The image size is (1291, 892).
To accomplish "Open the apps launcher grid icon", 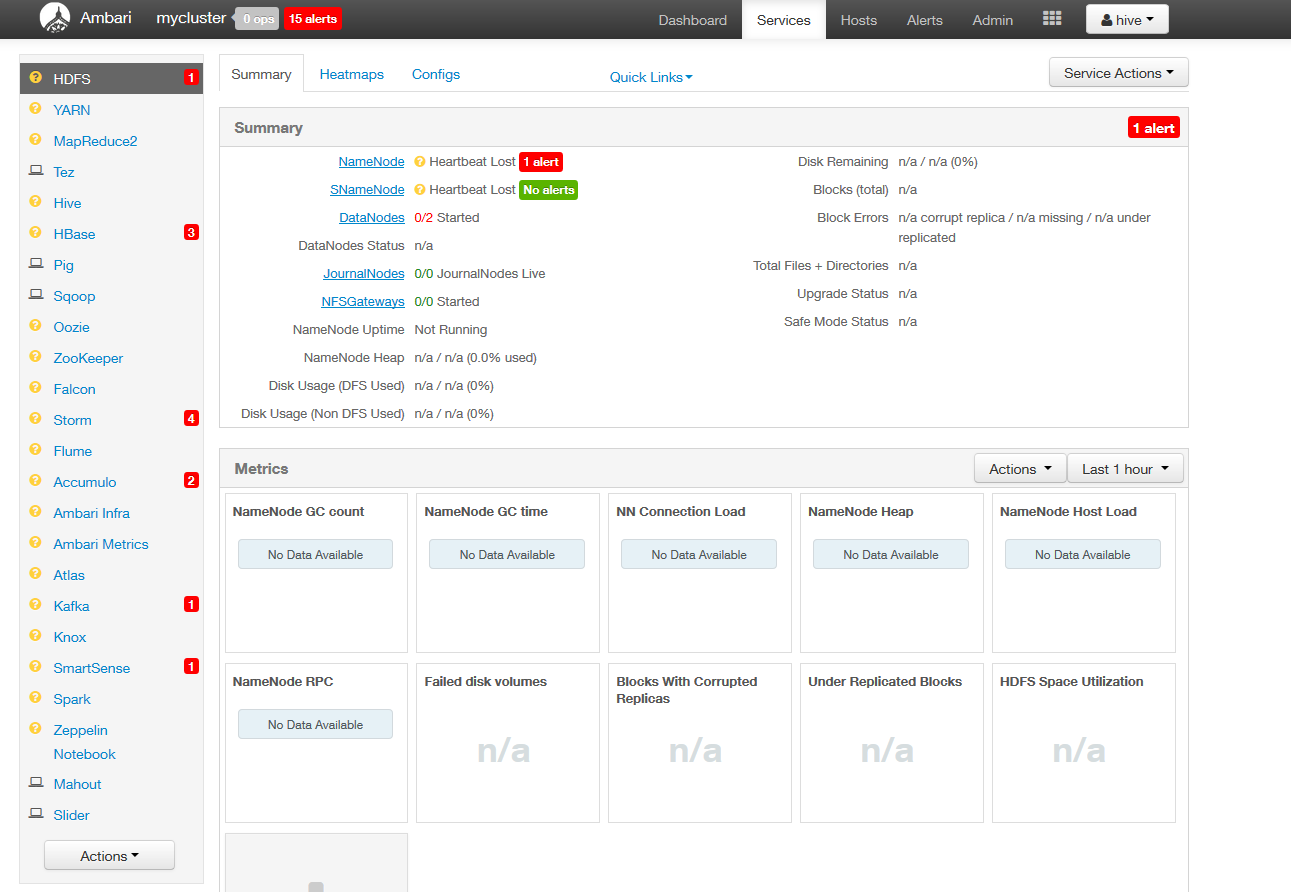I will (x=1052, y=18).
